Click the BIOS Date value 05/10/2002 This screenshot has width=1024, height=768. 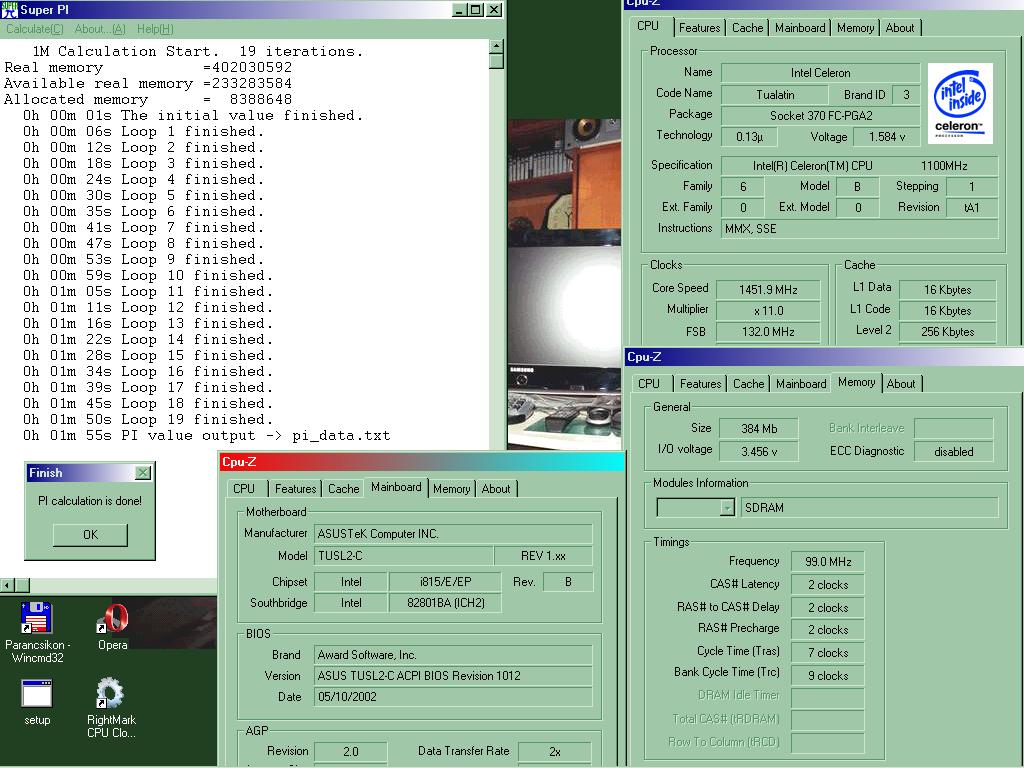(453, 696)
